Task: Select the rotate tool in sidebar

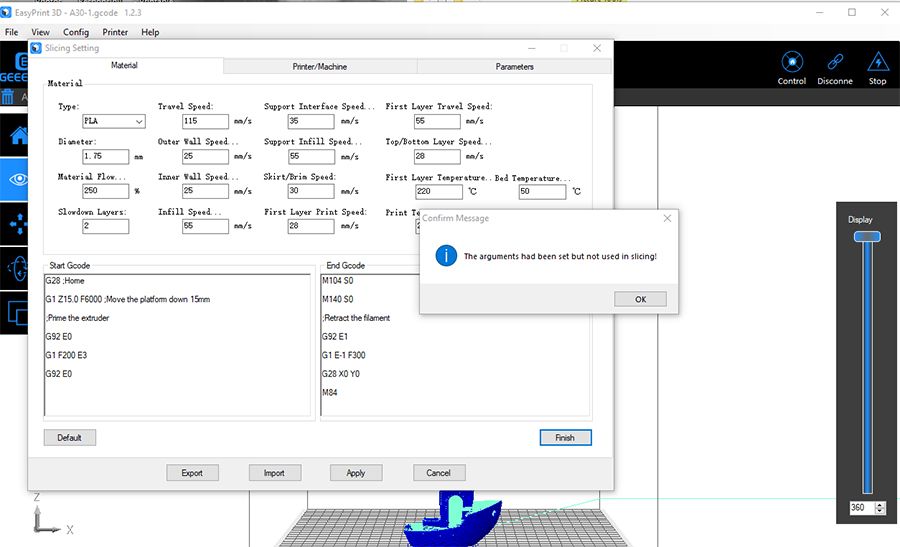Action: [x=18, y=268]
